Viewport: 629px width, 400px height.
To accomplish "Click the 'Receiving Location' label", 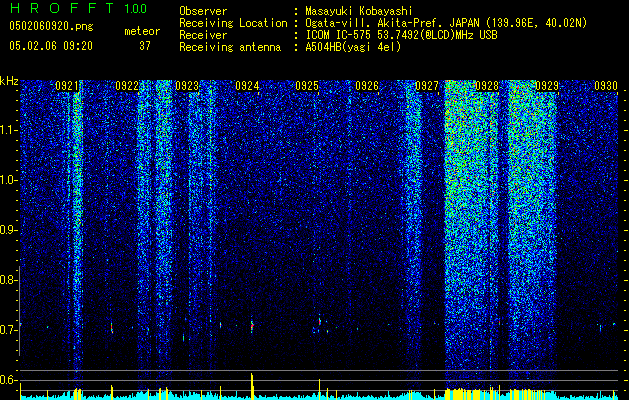I will point(233,23).
